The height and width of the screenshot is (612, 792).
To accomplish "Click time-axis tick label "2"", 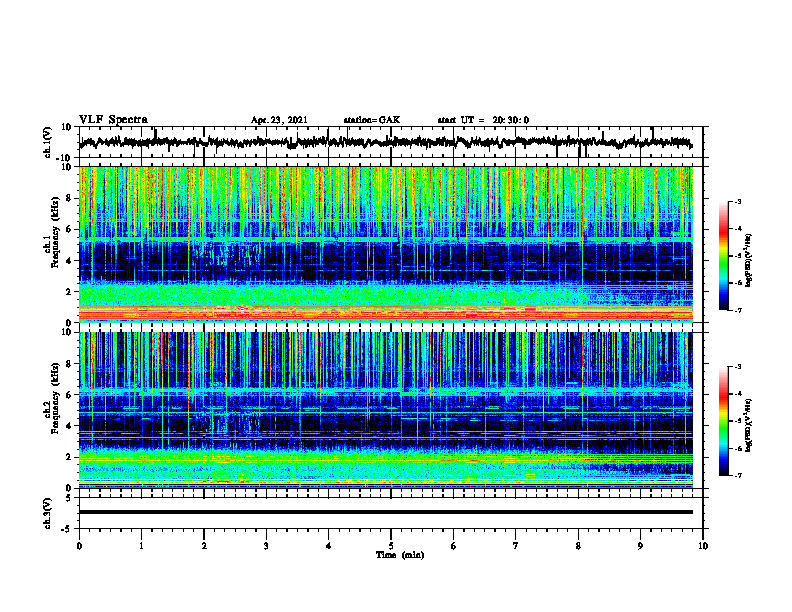I will (x=204, y=546).
